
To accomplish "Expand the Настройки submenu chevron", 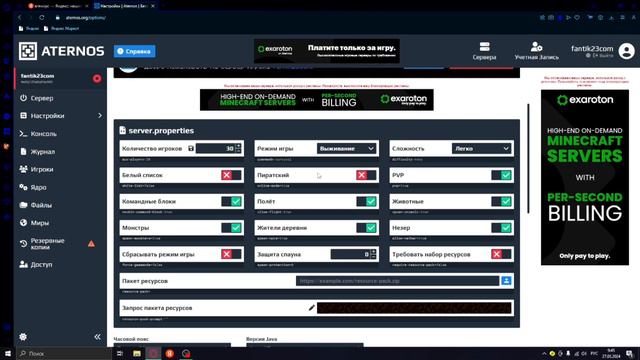I will [100, 116].
